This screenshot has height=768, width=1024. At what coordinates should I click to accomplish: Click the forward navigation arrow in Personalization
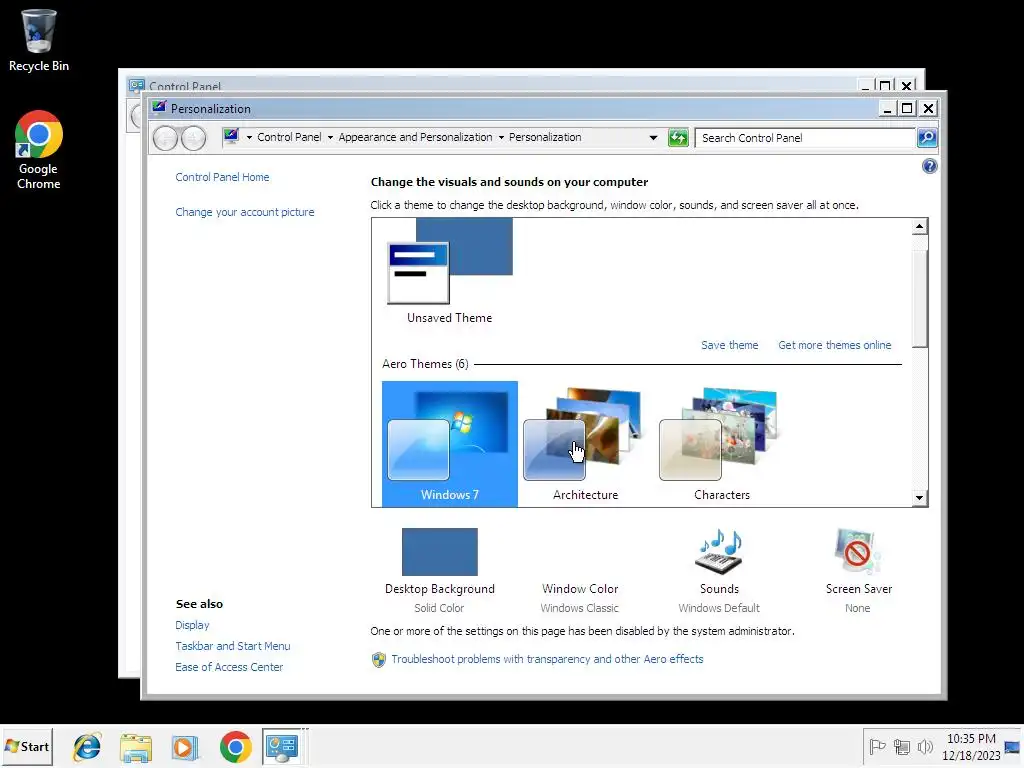(x=193, y=138)
